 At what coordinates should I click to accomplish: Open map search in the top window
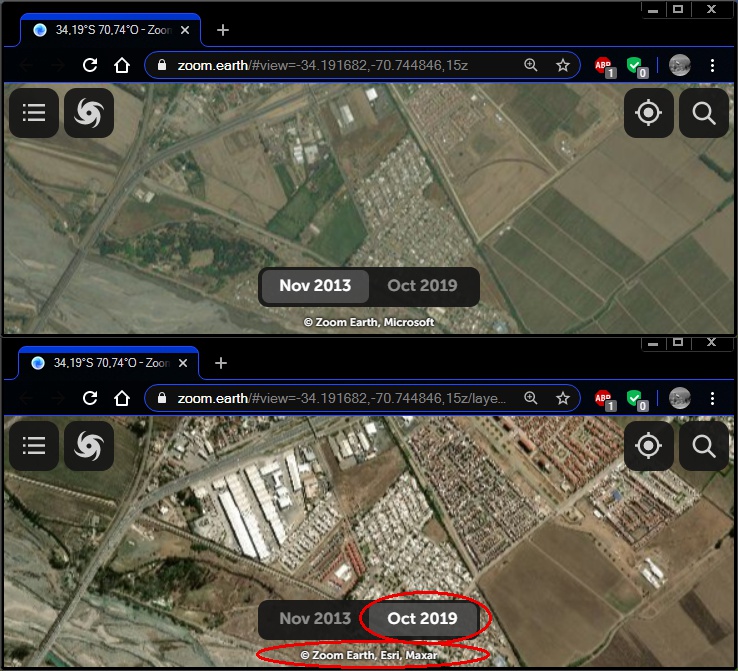(704, 113)
